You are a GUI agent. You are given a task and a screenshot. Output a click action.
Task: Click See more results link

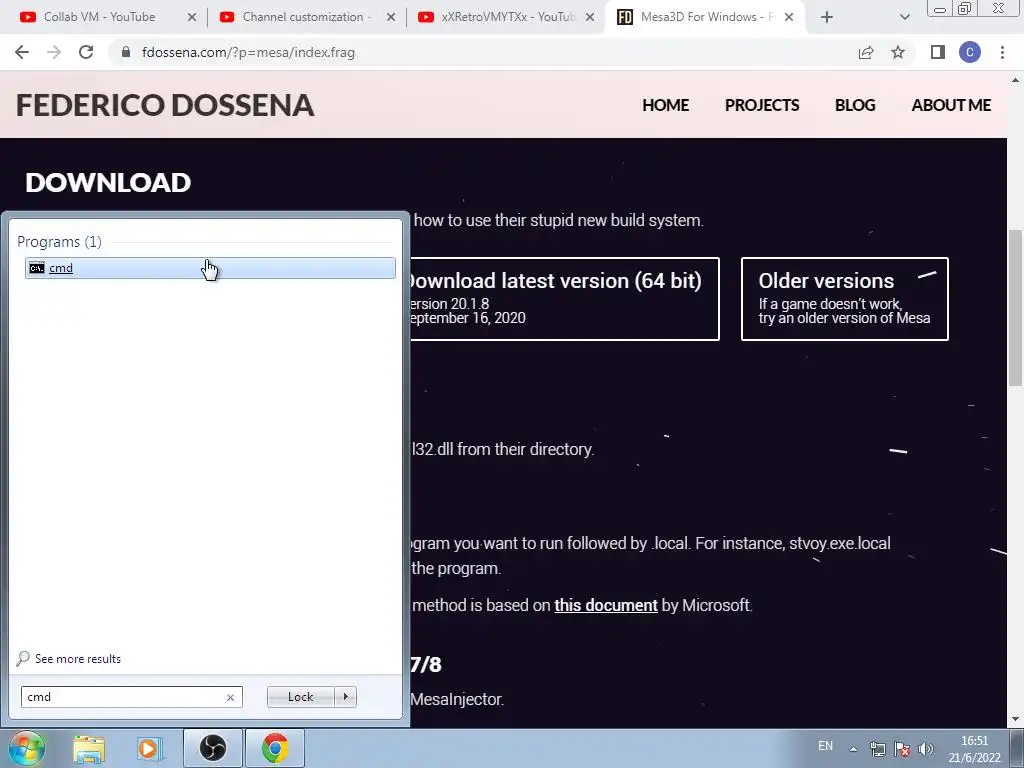pos(69,658)
